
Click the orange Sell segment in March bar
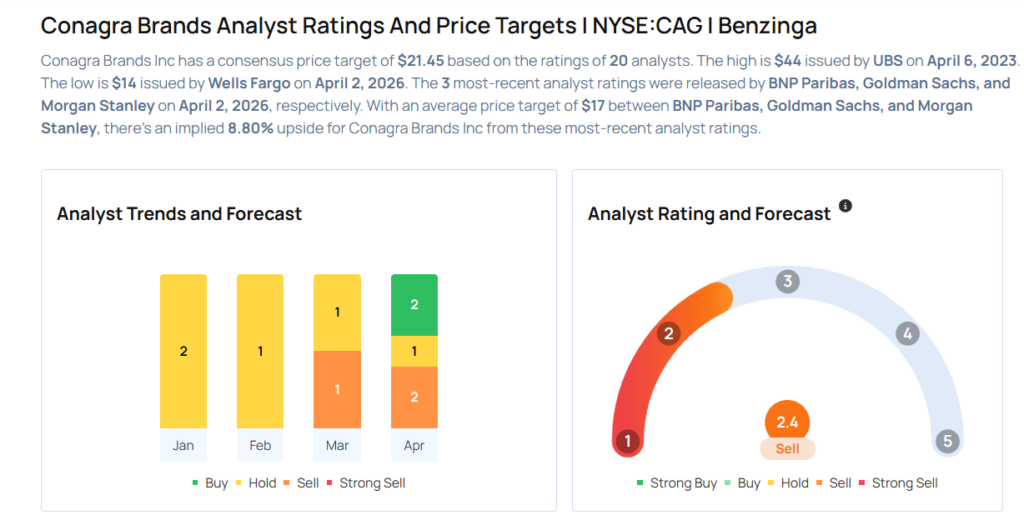(x=337, y=389)
